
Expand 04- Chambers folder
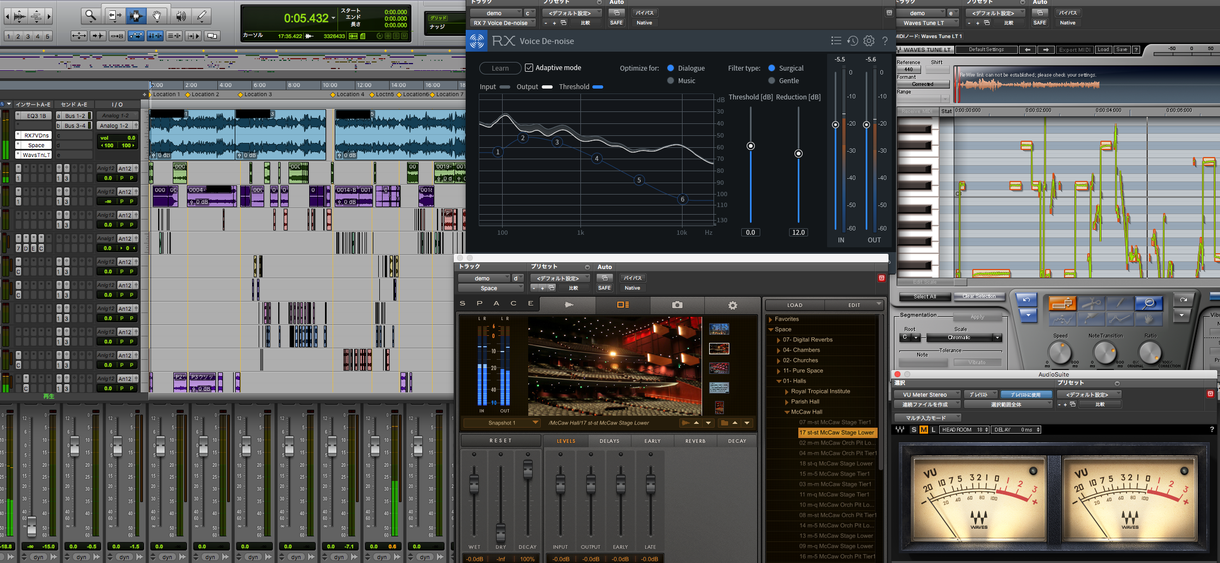click(779, 350)
